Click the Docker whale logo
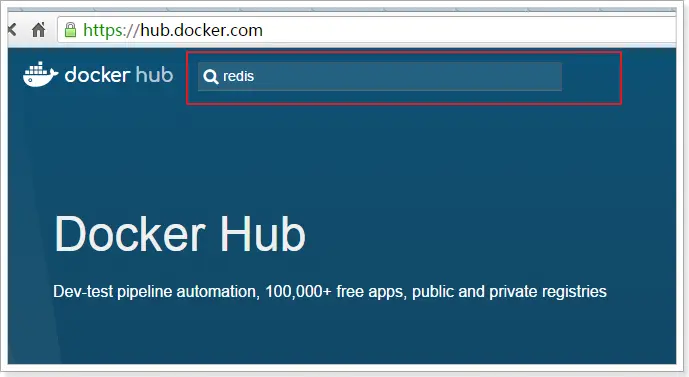The image size is (689, 377). tap(40, 74)
